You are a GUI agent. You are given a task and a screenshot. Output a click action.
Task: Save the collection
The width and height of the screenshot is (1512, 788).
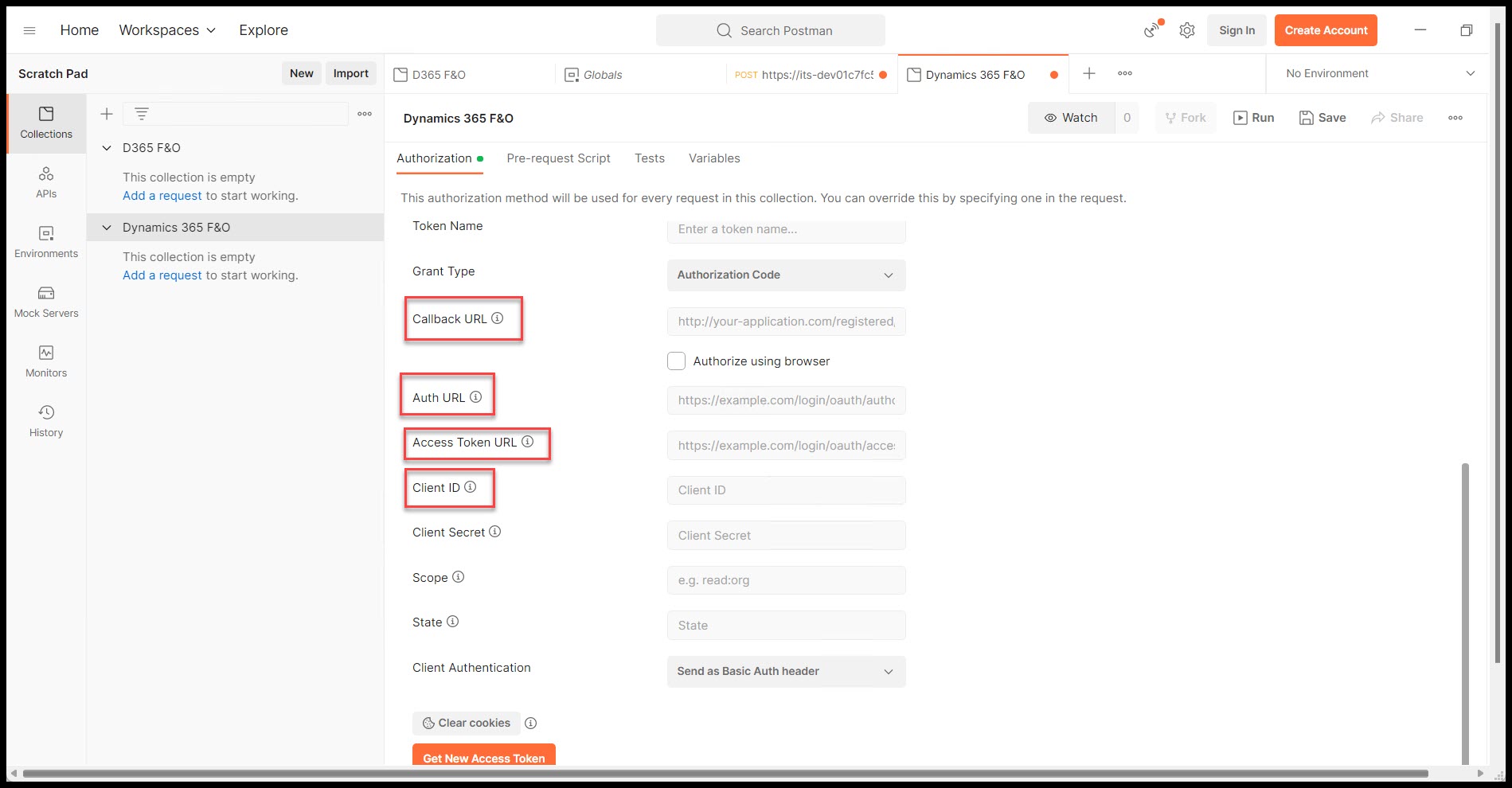click(x=1323, y=118)
